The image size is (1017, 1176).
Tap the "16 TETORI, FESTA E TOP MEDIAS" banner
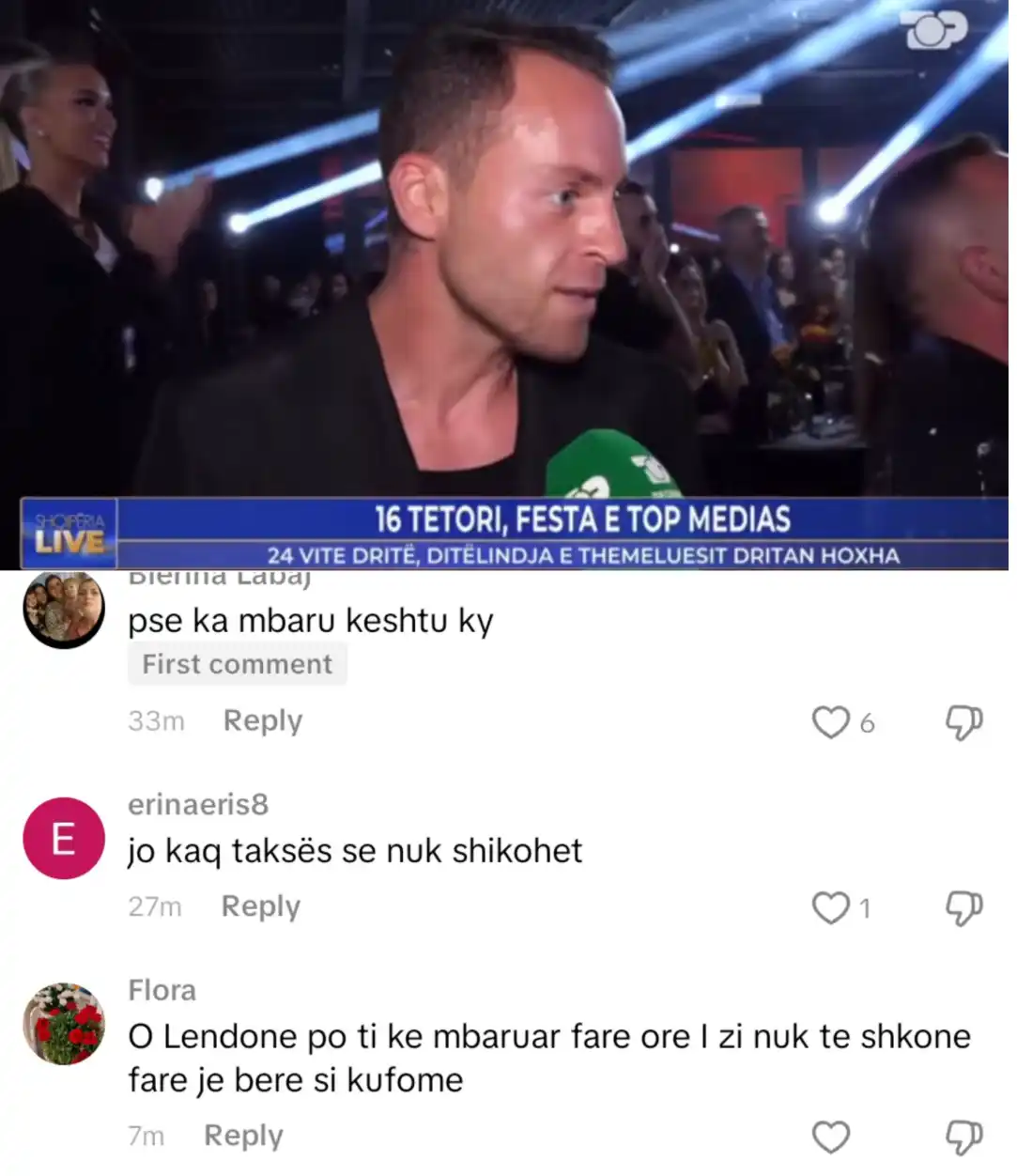pyautogui.click(x=582, y=519)
